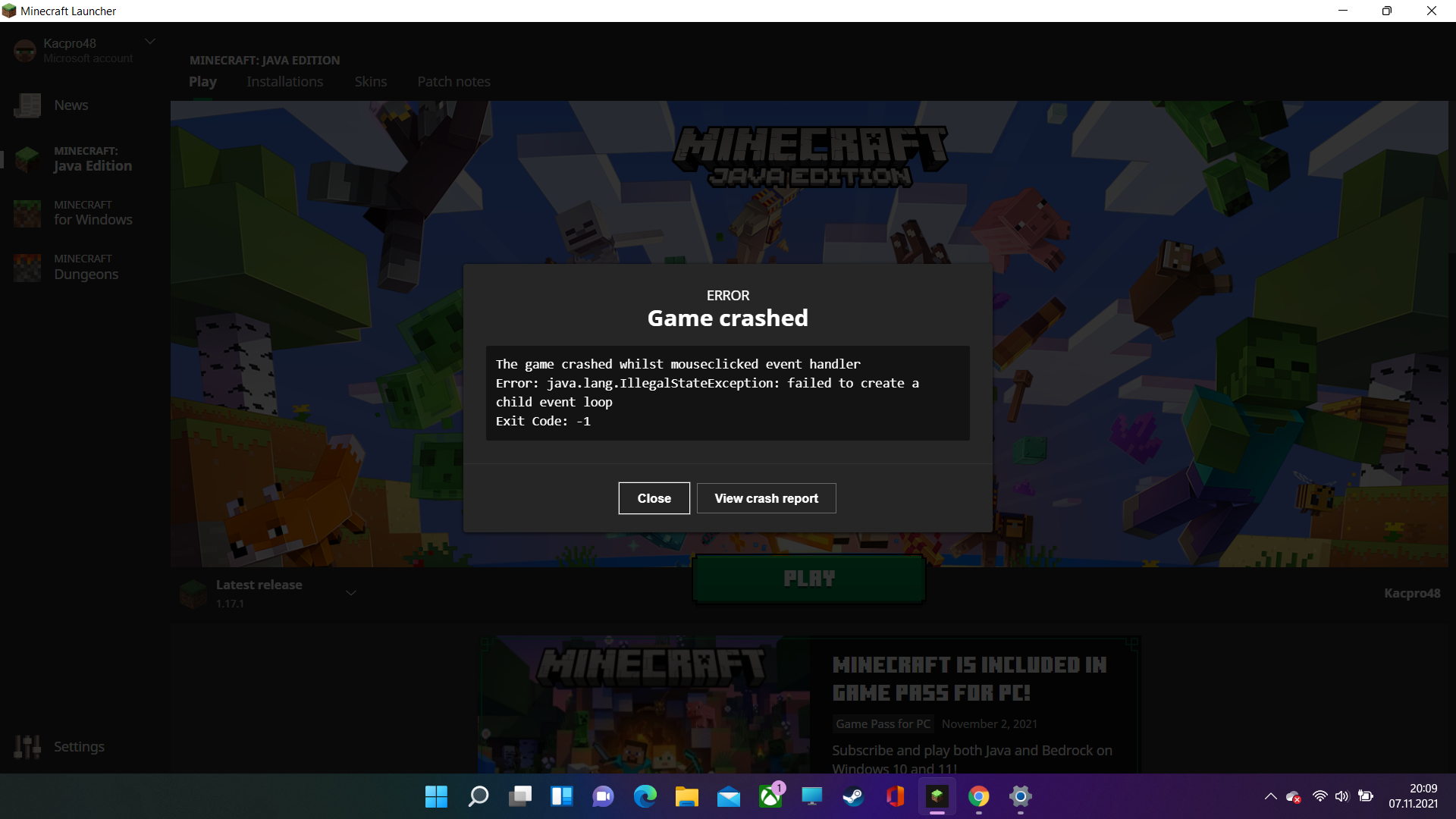Open the Game Pass for PC news thumbnail
This screenshot has width=1456, height=819.
(645, 705)
